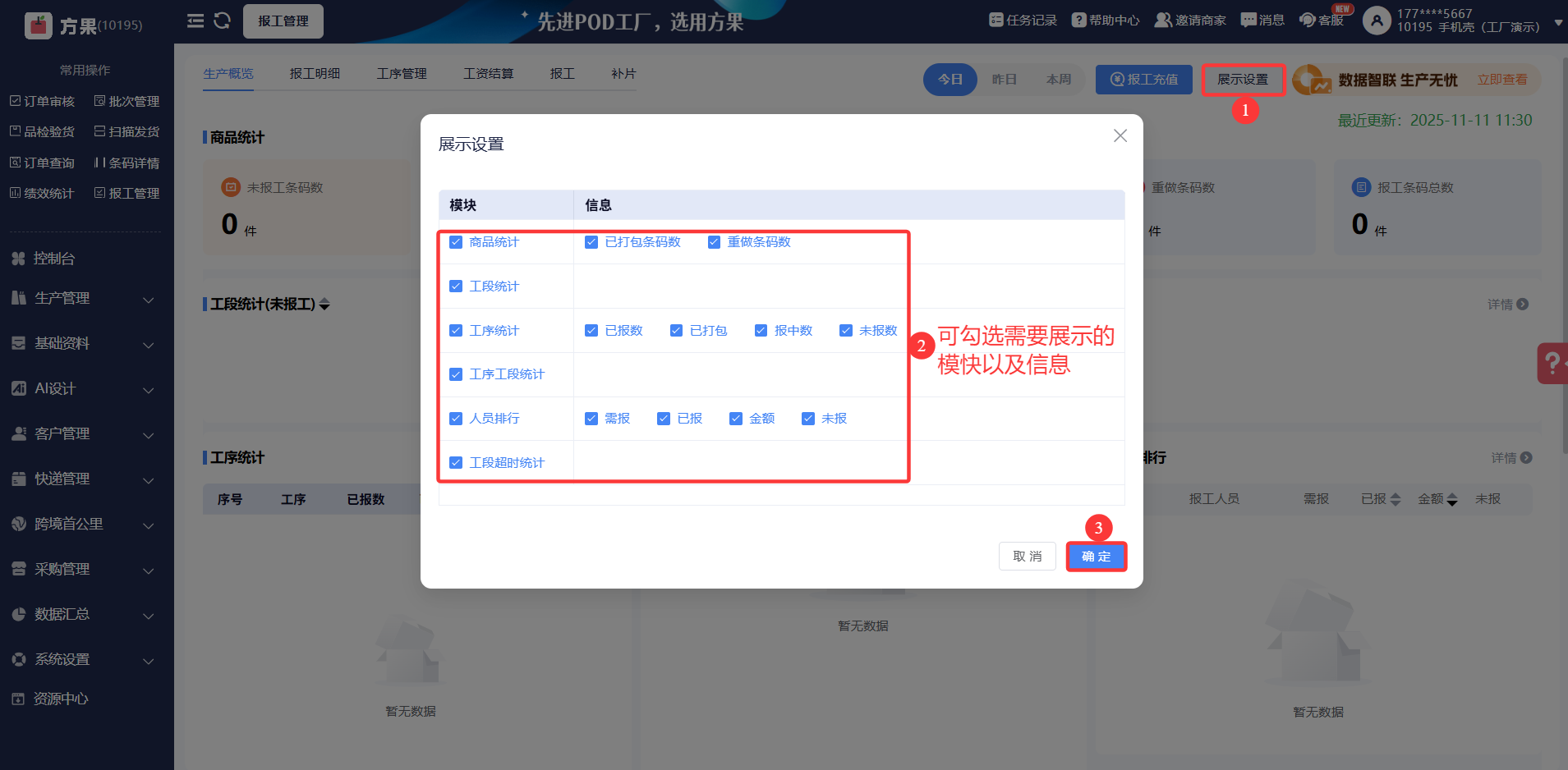
Task: Click the 立即查看 link
Action: tap(1502, 80)
